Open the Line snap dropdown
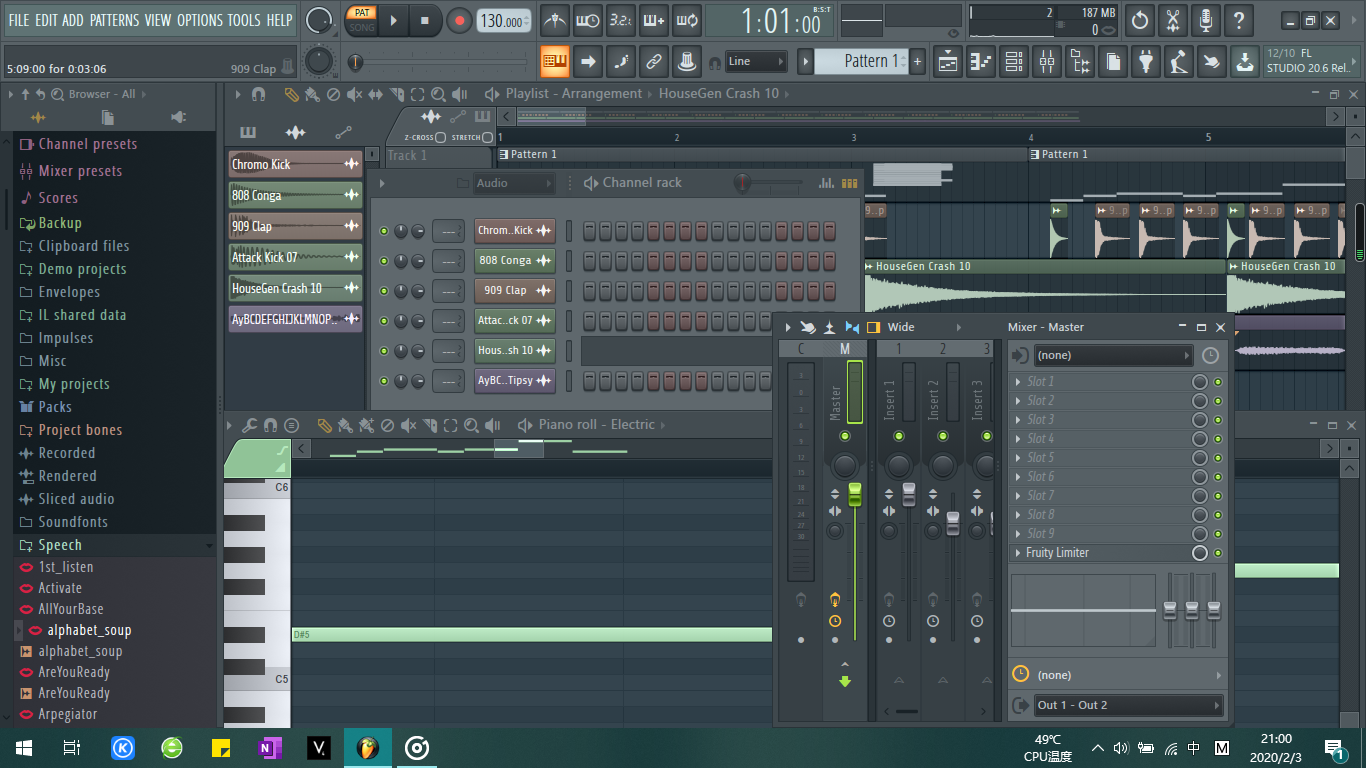The height and width of the screenshot is (768, 1366). click(x=755, y=62)
